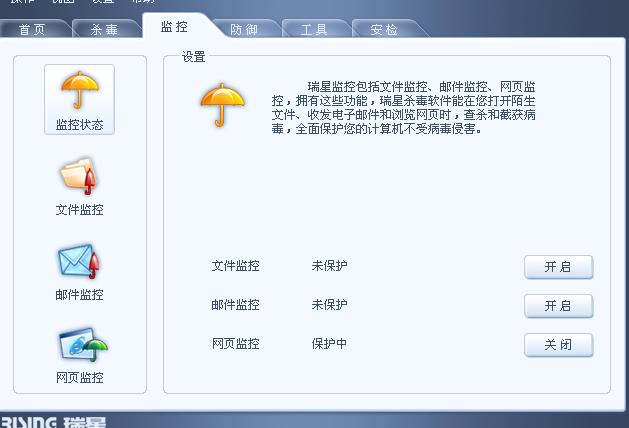
Task: Open the 邮件监控 envelope icon
Action: pyautogui.click(x=79, y=261)
